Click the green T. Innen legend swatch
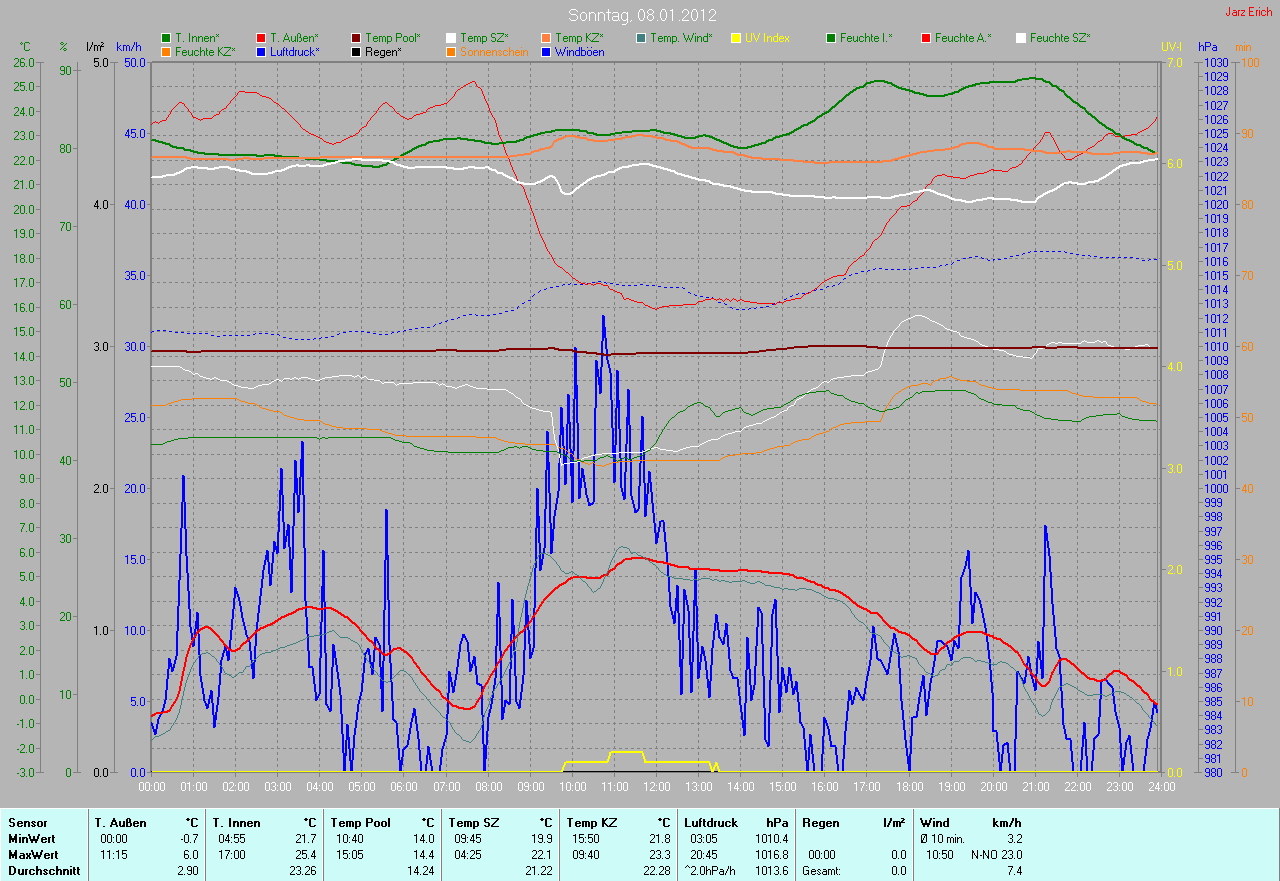The width and height of the screenshot is (1280, 881). (x=166, y=38)
